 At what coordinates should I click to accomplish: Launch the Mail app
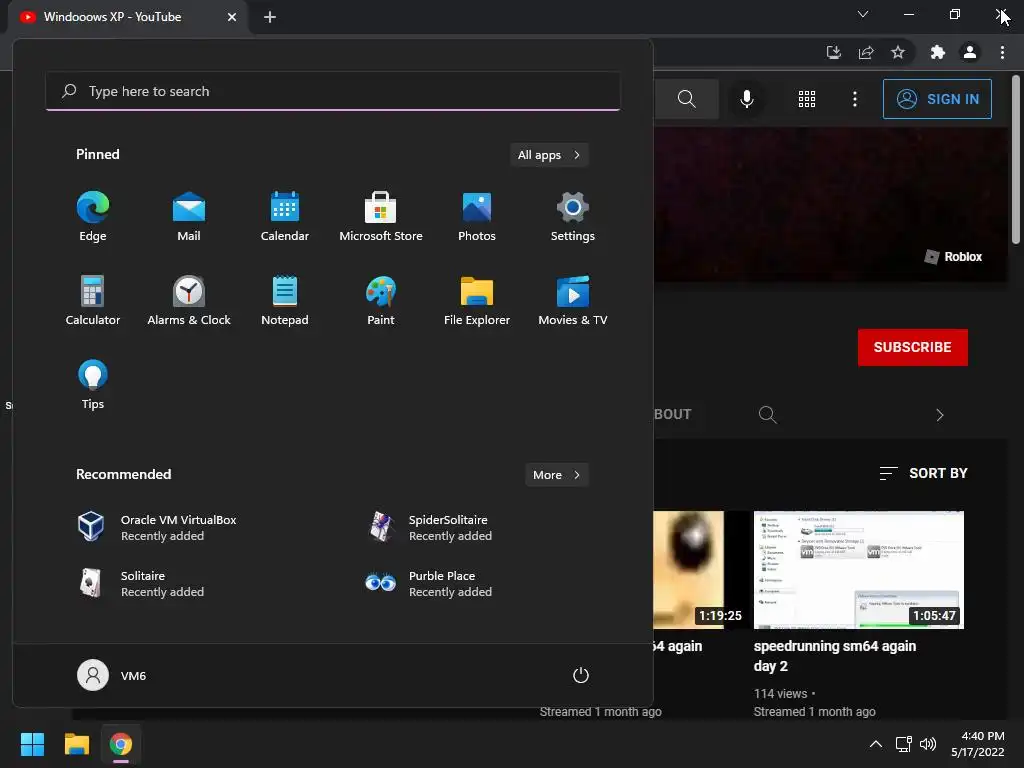pos(189,216)
